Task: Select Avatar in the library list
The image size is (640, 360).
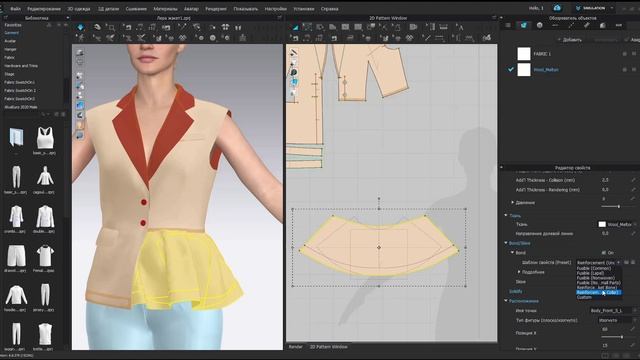Action: [10, 41]
